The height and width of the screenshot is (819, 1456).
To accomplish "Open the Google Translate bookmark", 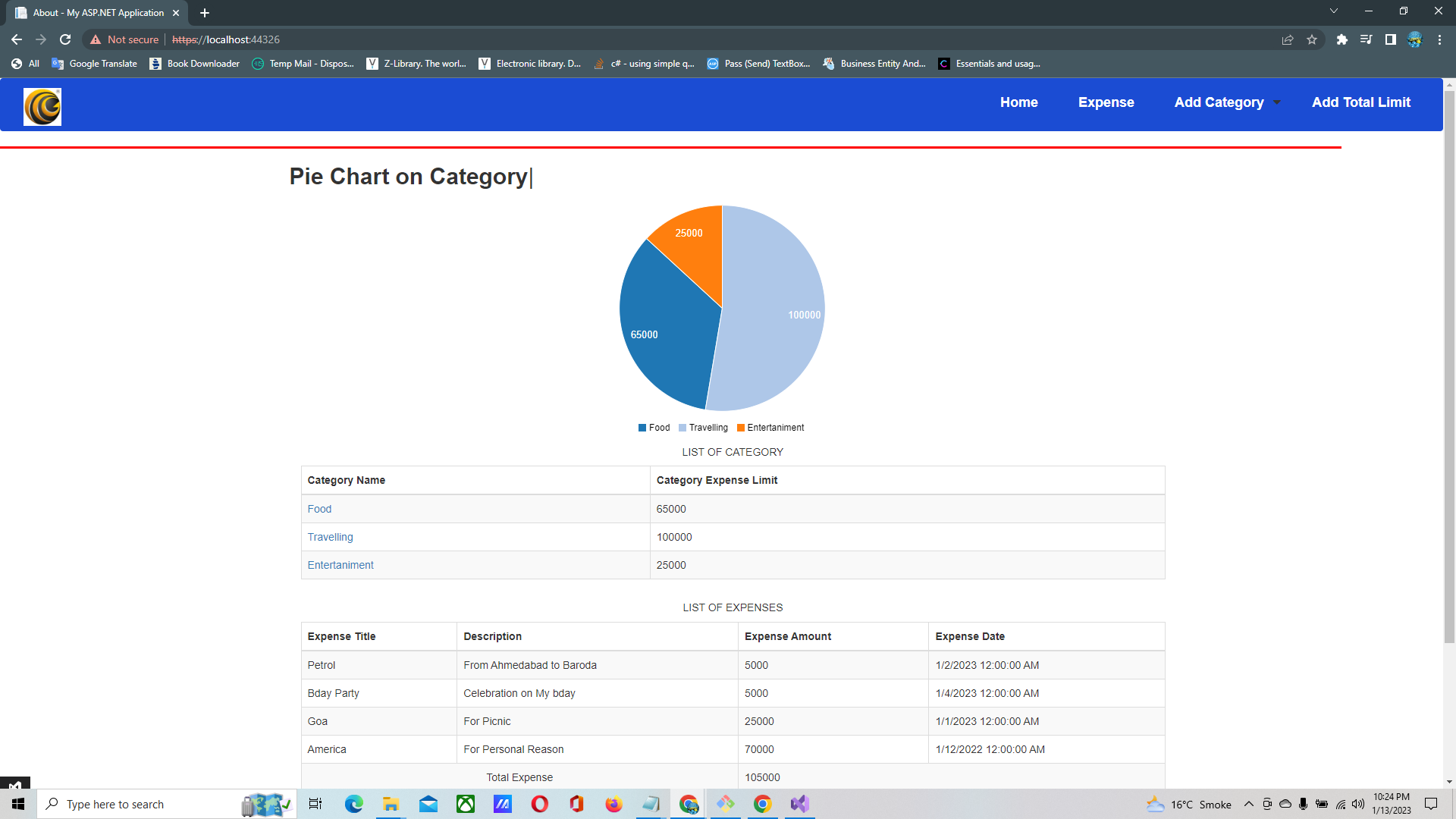I will point(94,64).
